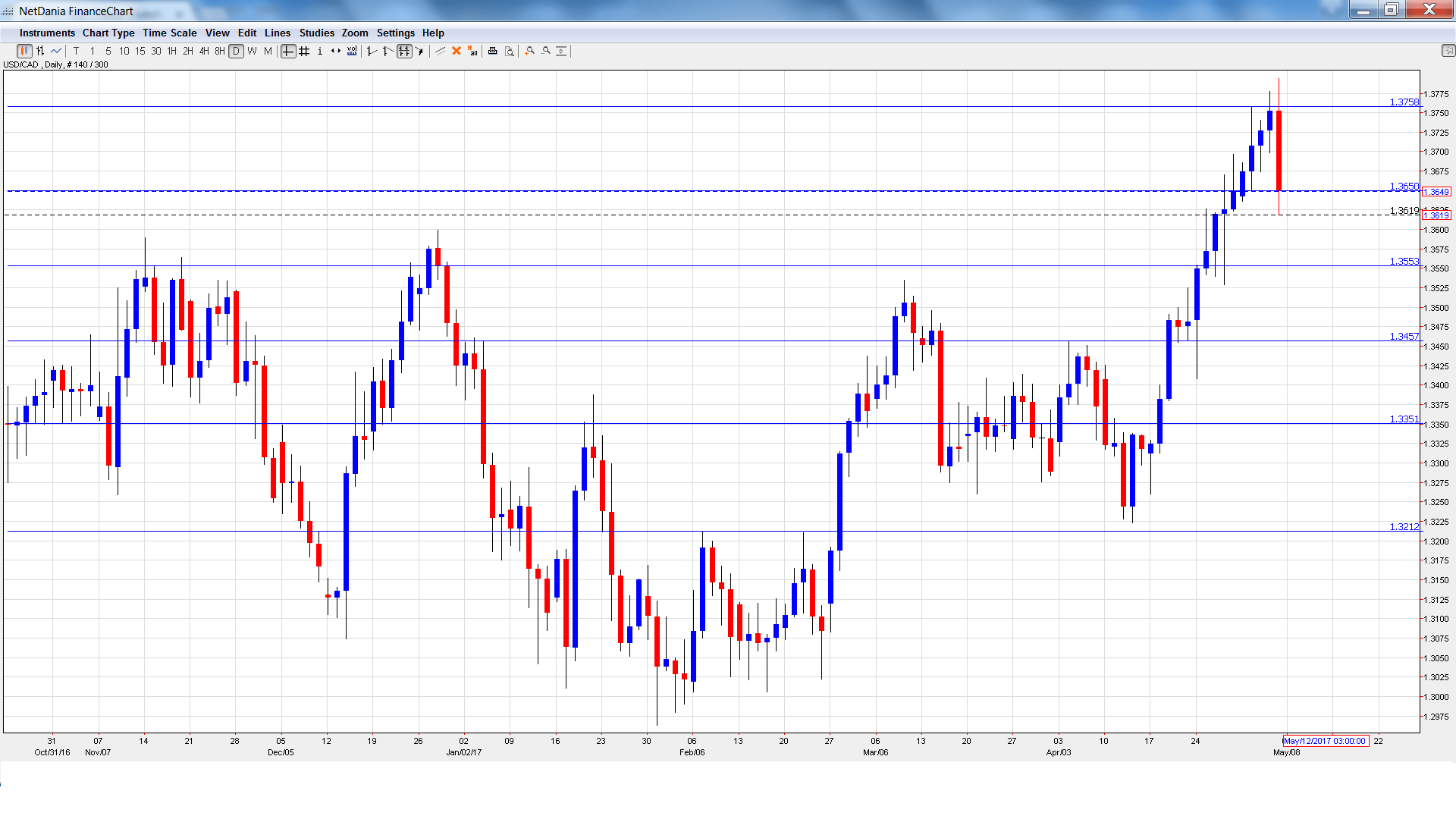1456x819 pixels.
Task: Click the delete all lines icon
Action: pyautogui.click(x=472, y=51)
